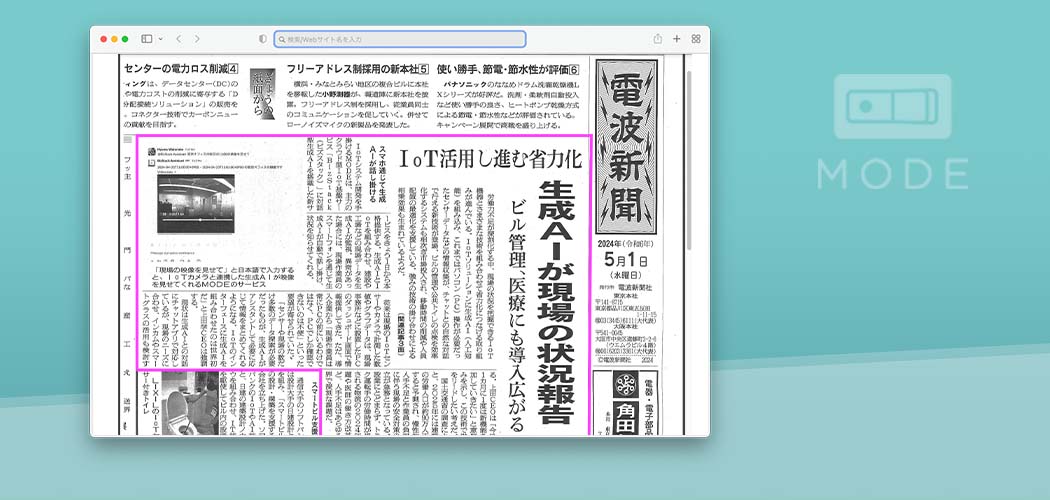This screenshot has width=1050, height=500.
Task: Click the green fullscreen window button
Action: (124, 39)
